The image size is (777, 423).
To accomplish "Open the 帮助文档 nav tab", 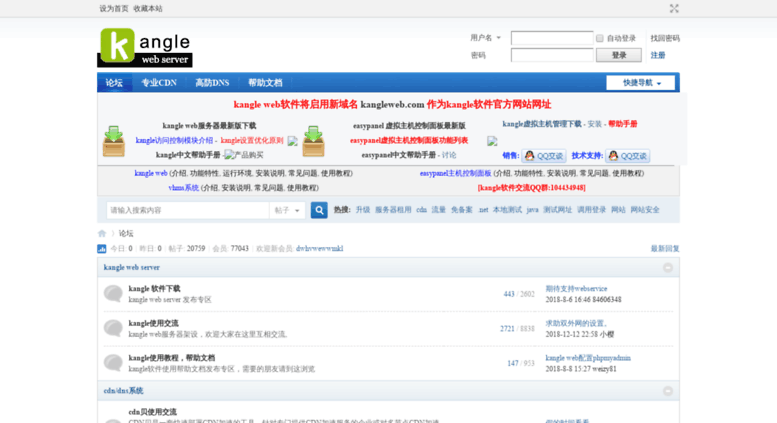I will (x=265, y=83).
